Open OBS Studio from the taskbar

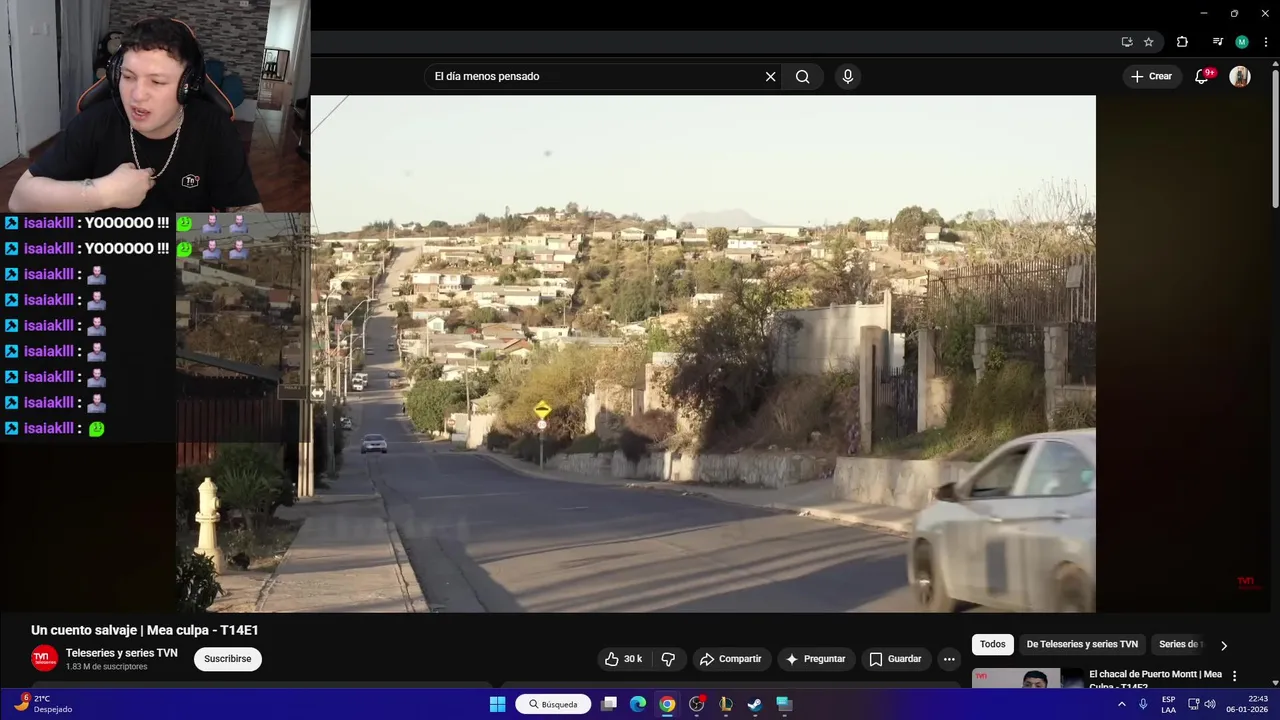point(697,704)
